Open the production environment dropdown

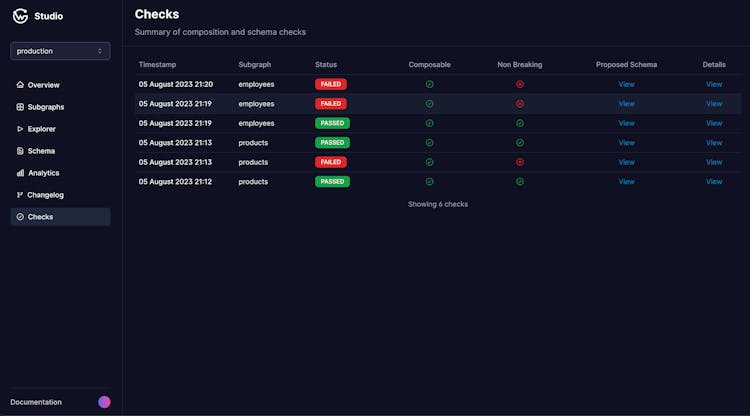coord(60,51)
